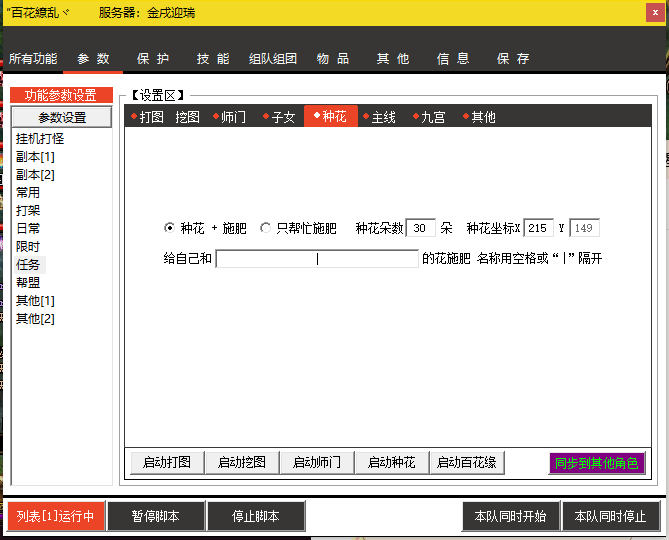Select 限时 in the sidebar
669x540 pixels.
(x=28, y=247)
